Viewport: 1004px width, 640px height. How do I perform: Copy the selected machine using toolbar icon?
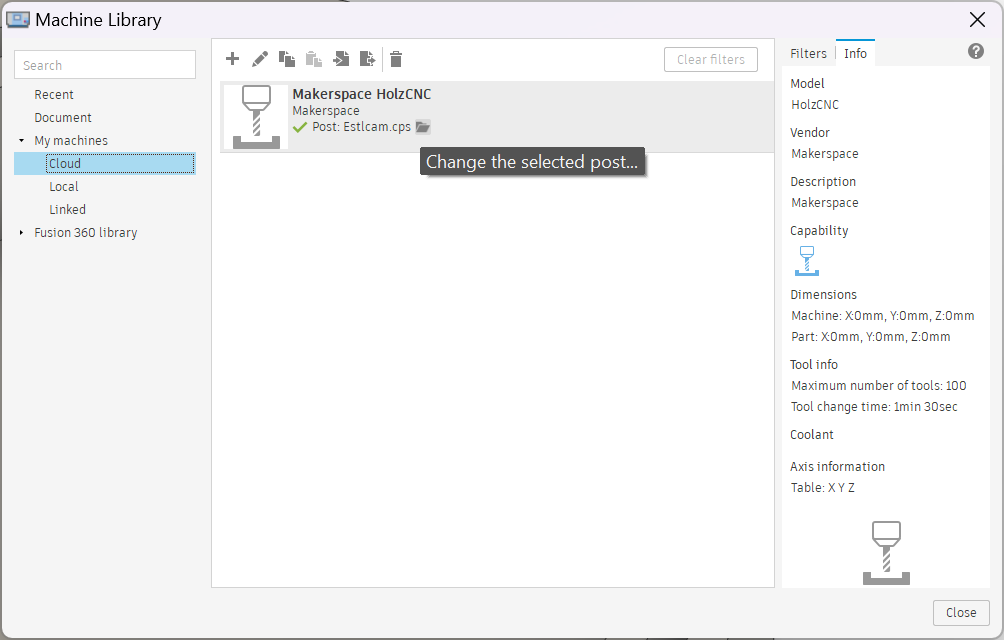287,59
